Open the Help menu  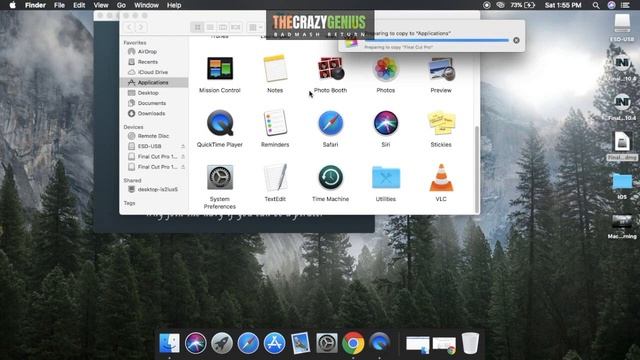[x=174, y=5]
